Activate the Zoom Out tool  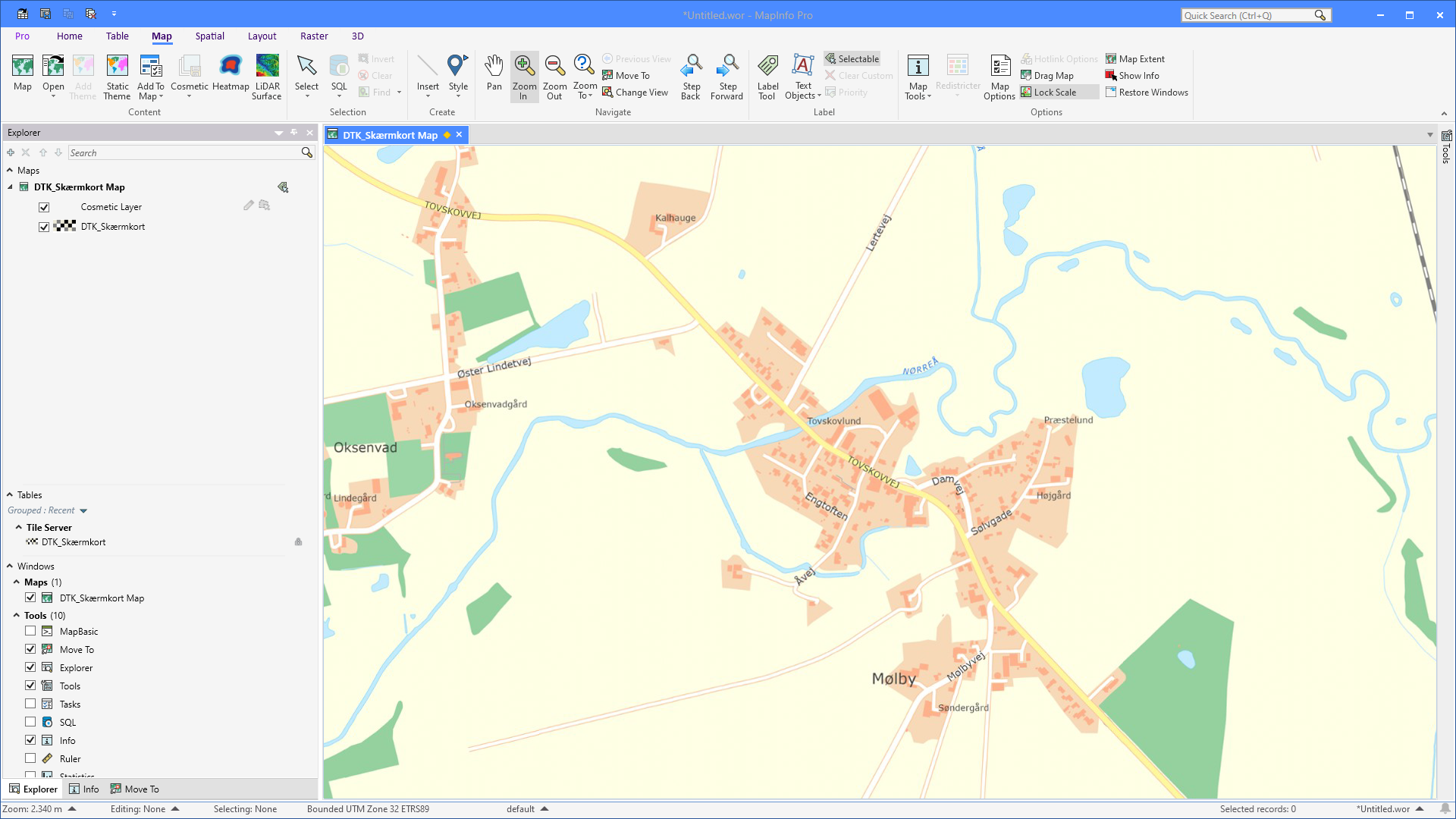554,74
